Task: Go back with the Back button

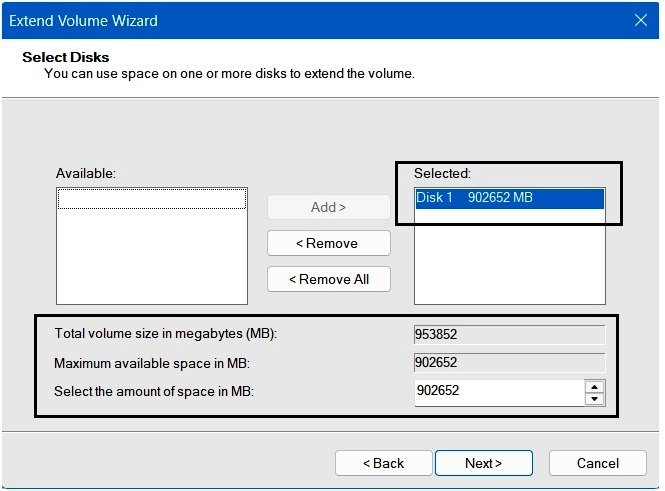Action: click(x=383, y=463)
